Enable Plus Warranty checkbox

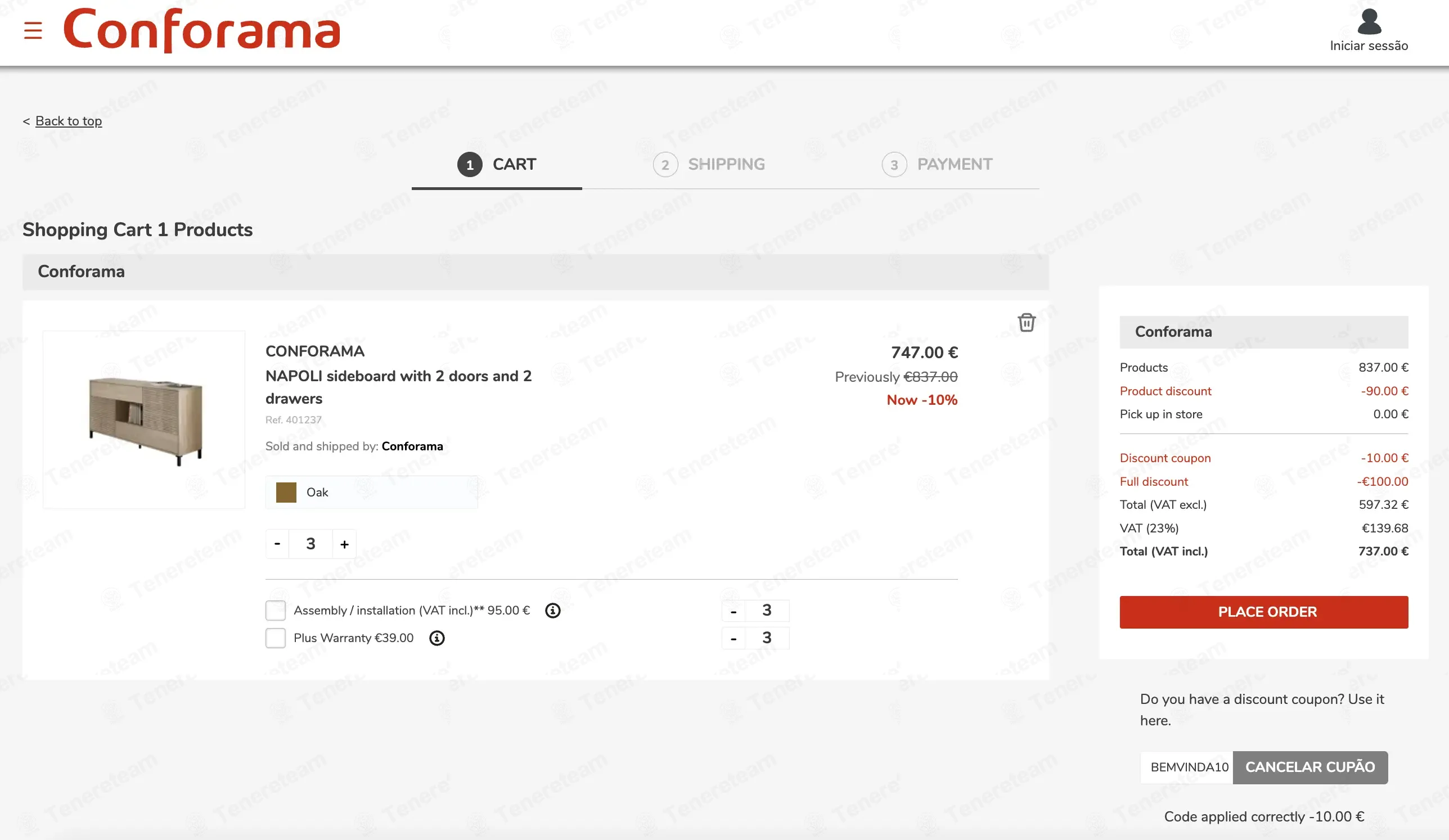[276, 638]
